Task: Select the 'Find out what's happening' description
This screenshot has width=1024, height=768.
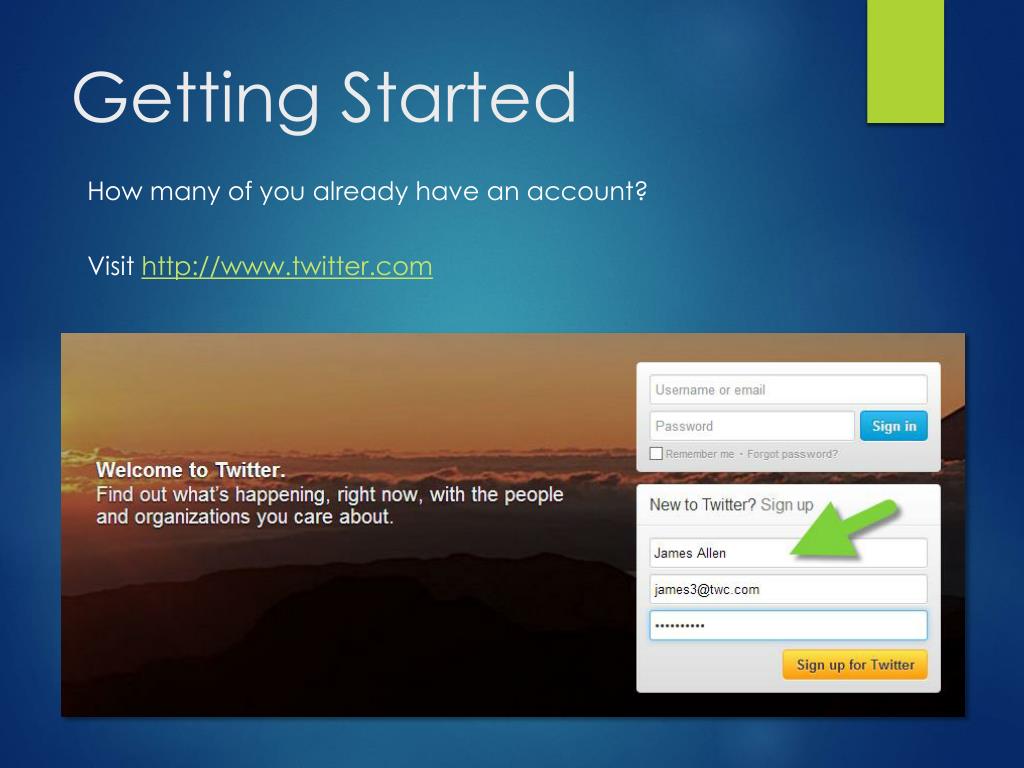Action: 330,505
